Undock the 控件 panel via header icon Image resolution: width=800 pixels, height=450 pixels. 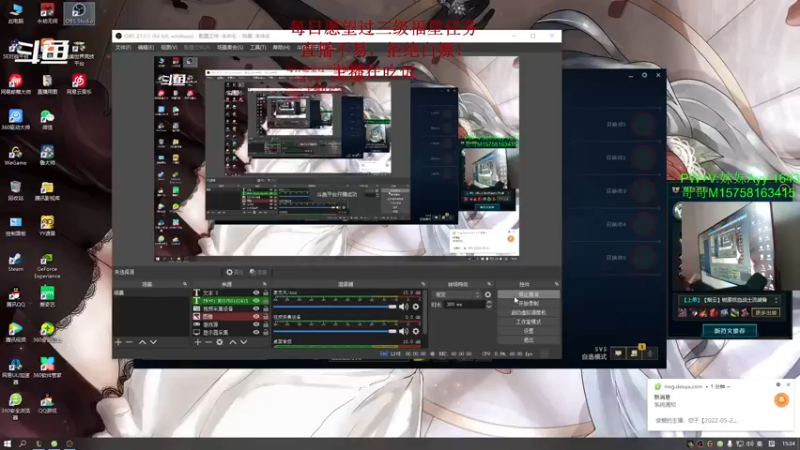[x=556, y=284]
